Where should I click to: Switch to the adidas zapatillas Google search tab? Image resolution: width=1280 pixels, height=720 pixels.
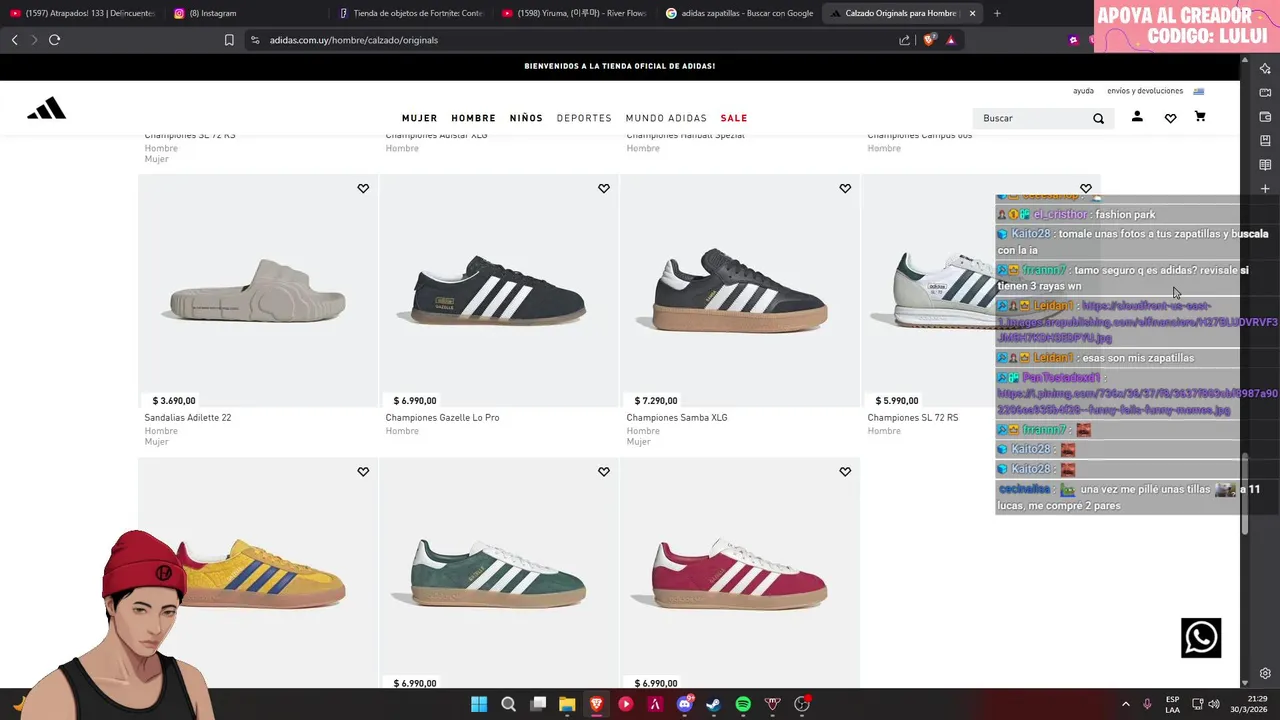click(x=740, y=13)
